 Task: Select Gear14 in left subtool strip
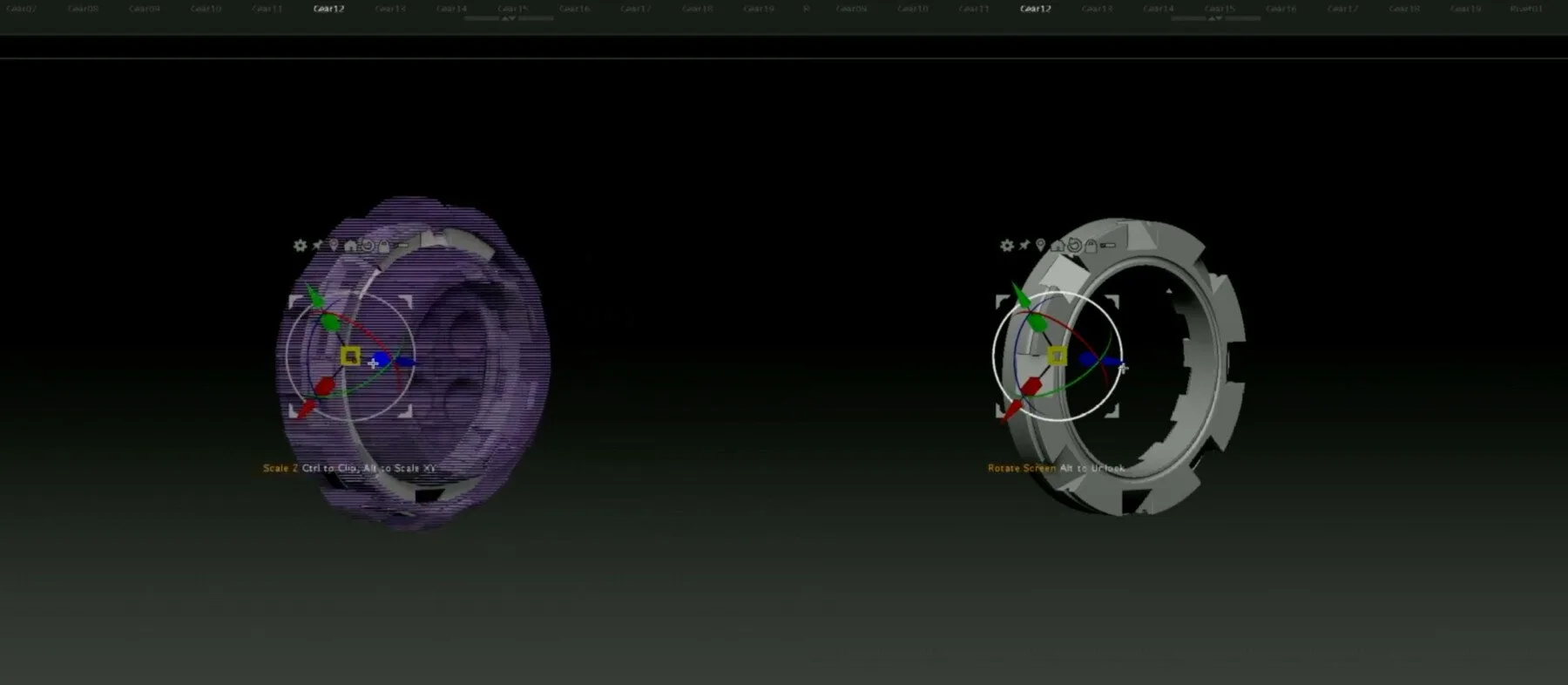coord(451,9)
